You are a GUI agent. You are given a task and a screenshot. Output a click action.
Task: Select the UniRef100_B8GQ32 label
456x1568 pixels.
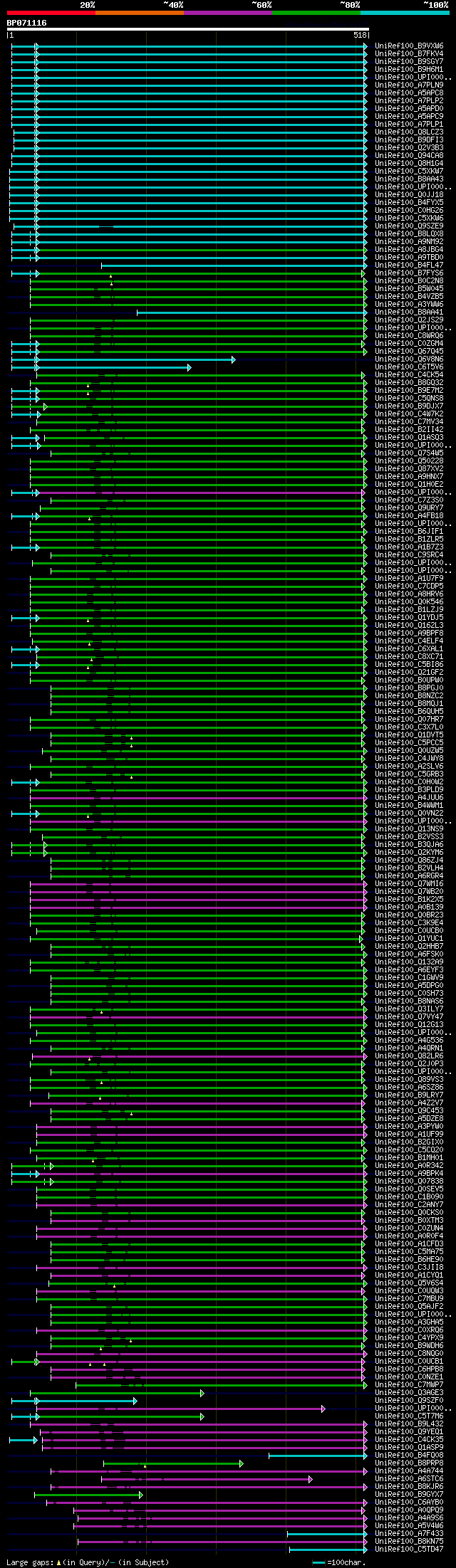409,383
